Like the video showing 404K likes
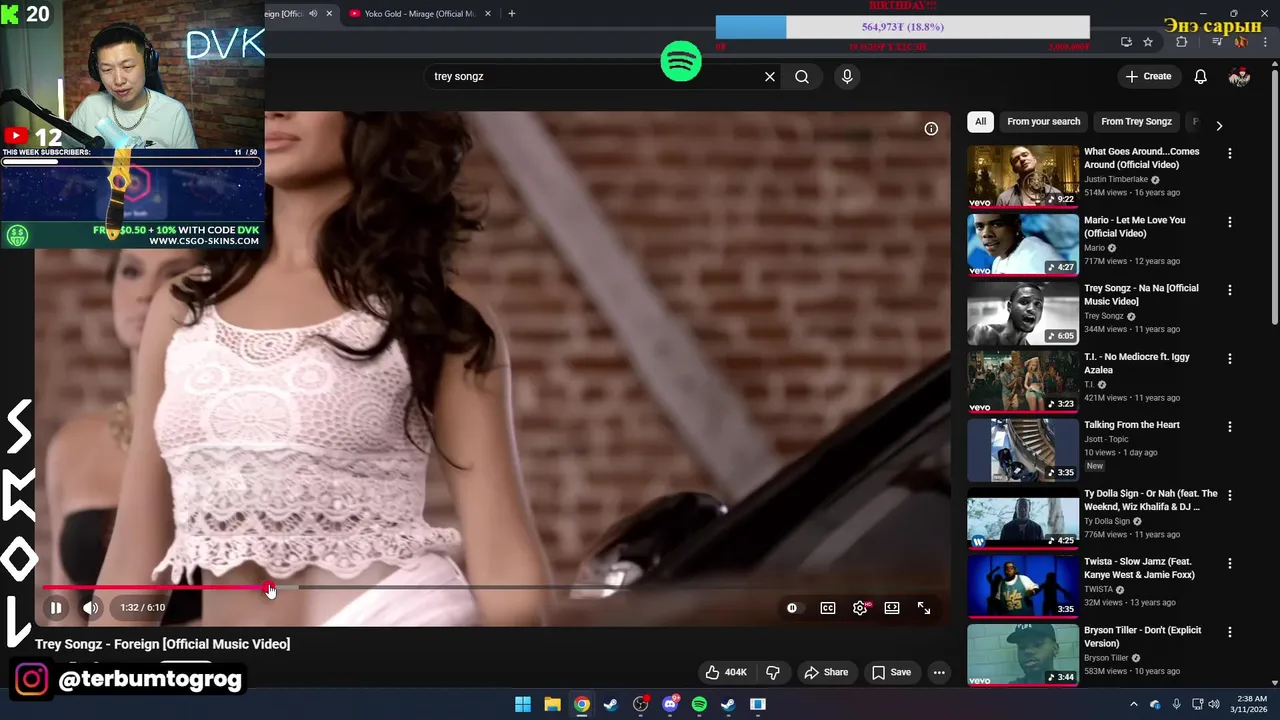Image resolution: width=1280 pixels, height=720 pixels. [x=726, y=672]
